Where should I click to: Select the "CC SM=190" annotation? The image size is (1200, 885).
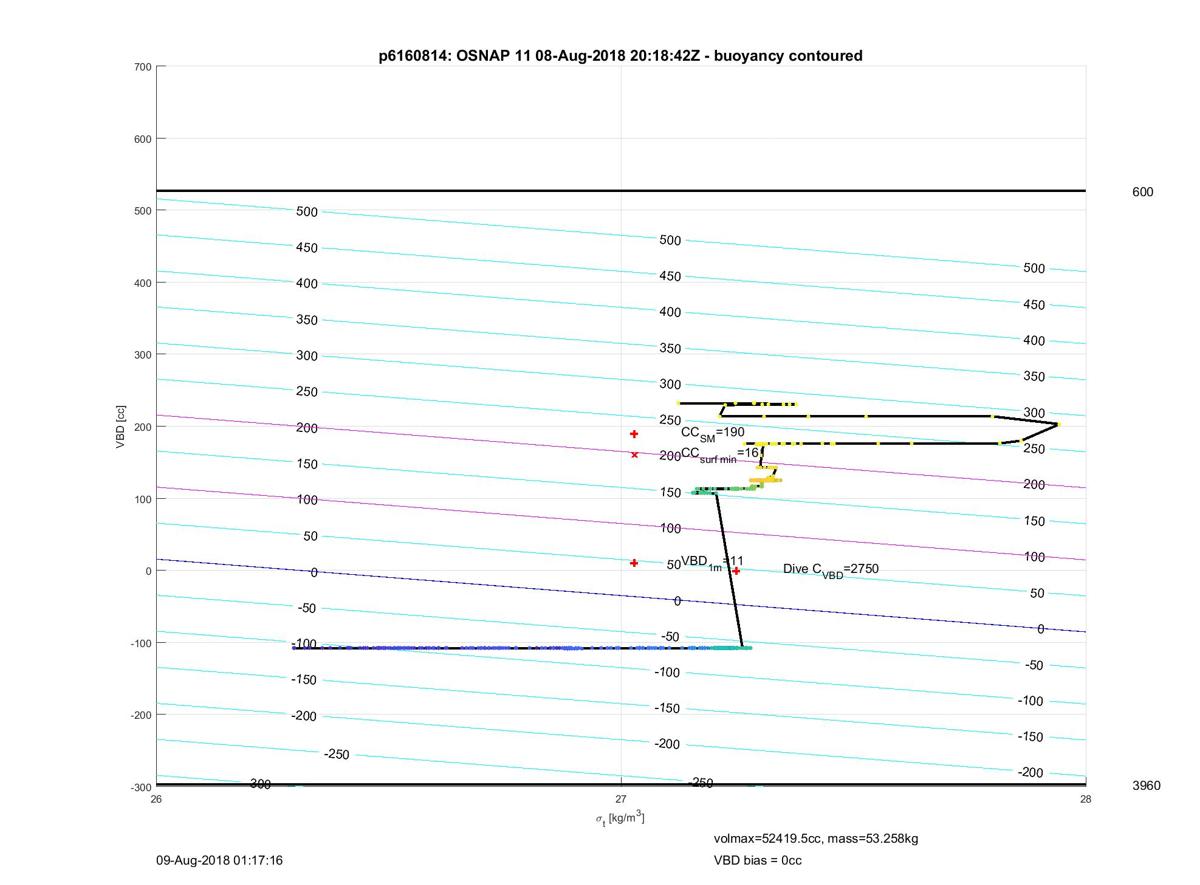[713, 433]
